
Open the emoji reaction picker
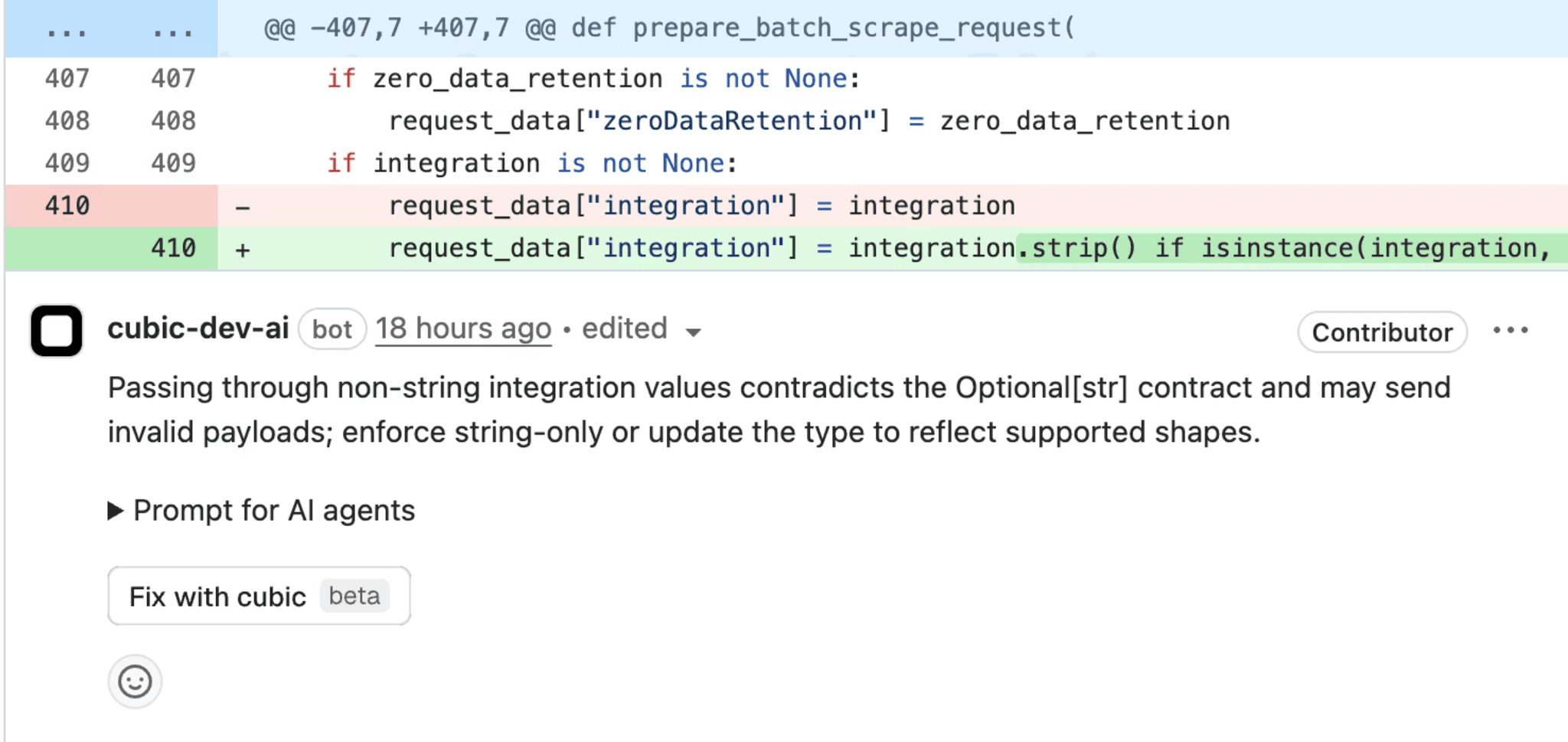click(x=135, y=682)
